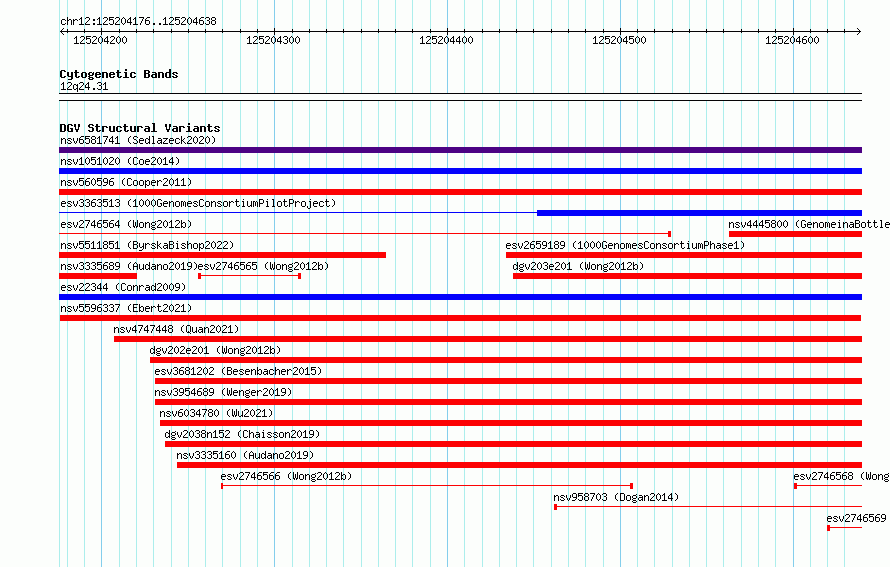Click dgv2038n152 (Chaisson2019) label
The image size is (890, 567).
coord(242,434)
